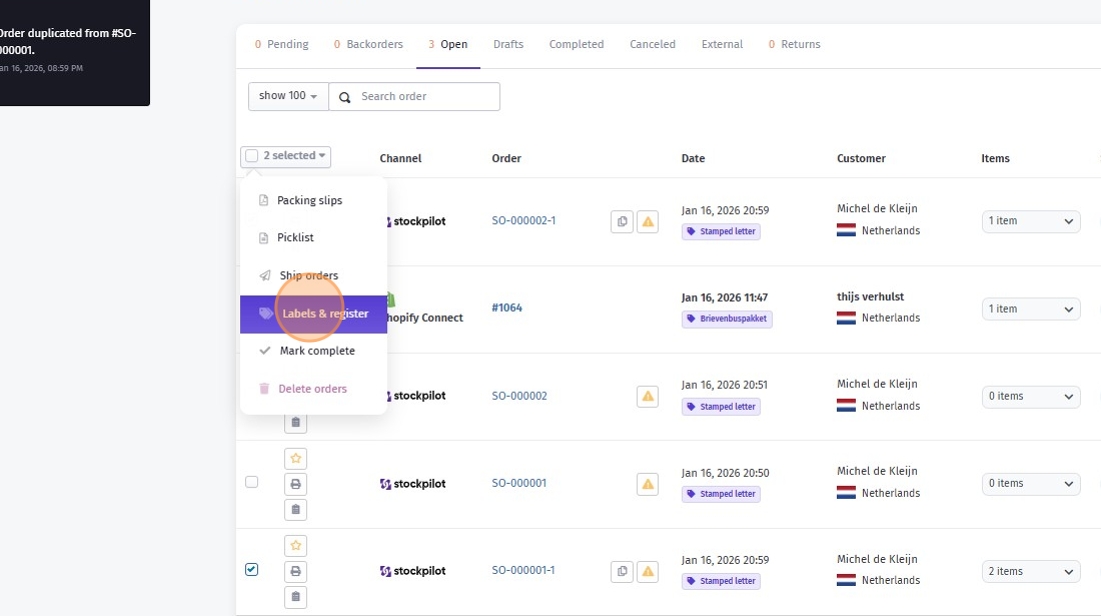The height and width of the screenshot is (616, 1101).
Task: Select 'Delete orders' in bulk actions menu
Action: (312, 389)
